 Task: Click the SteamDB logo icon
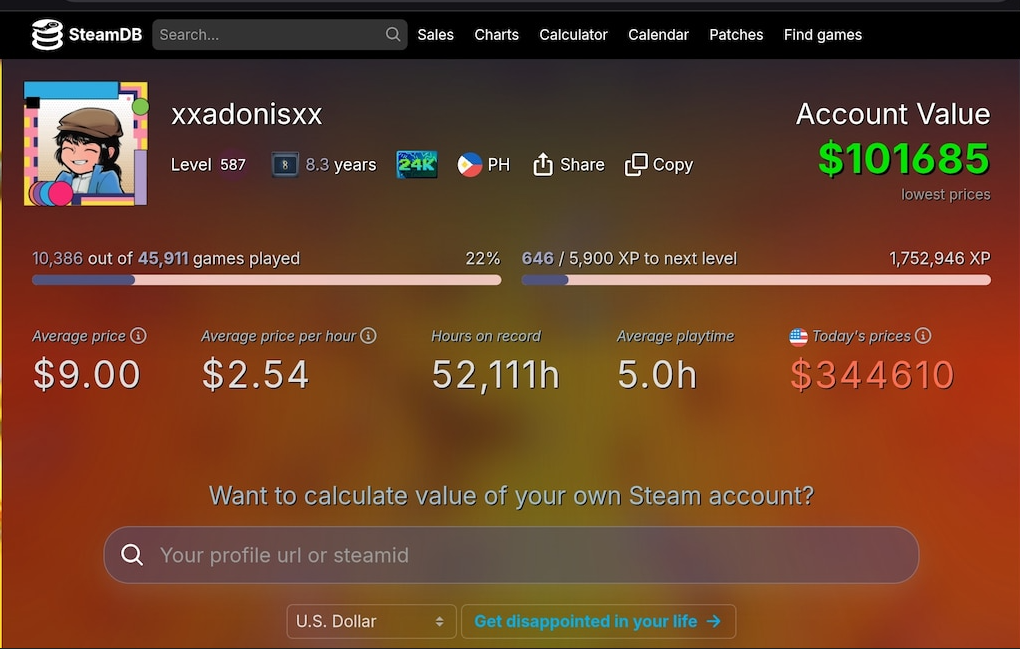(47, 34)
